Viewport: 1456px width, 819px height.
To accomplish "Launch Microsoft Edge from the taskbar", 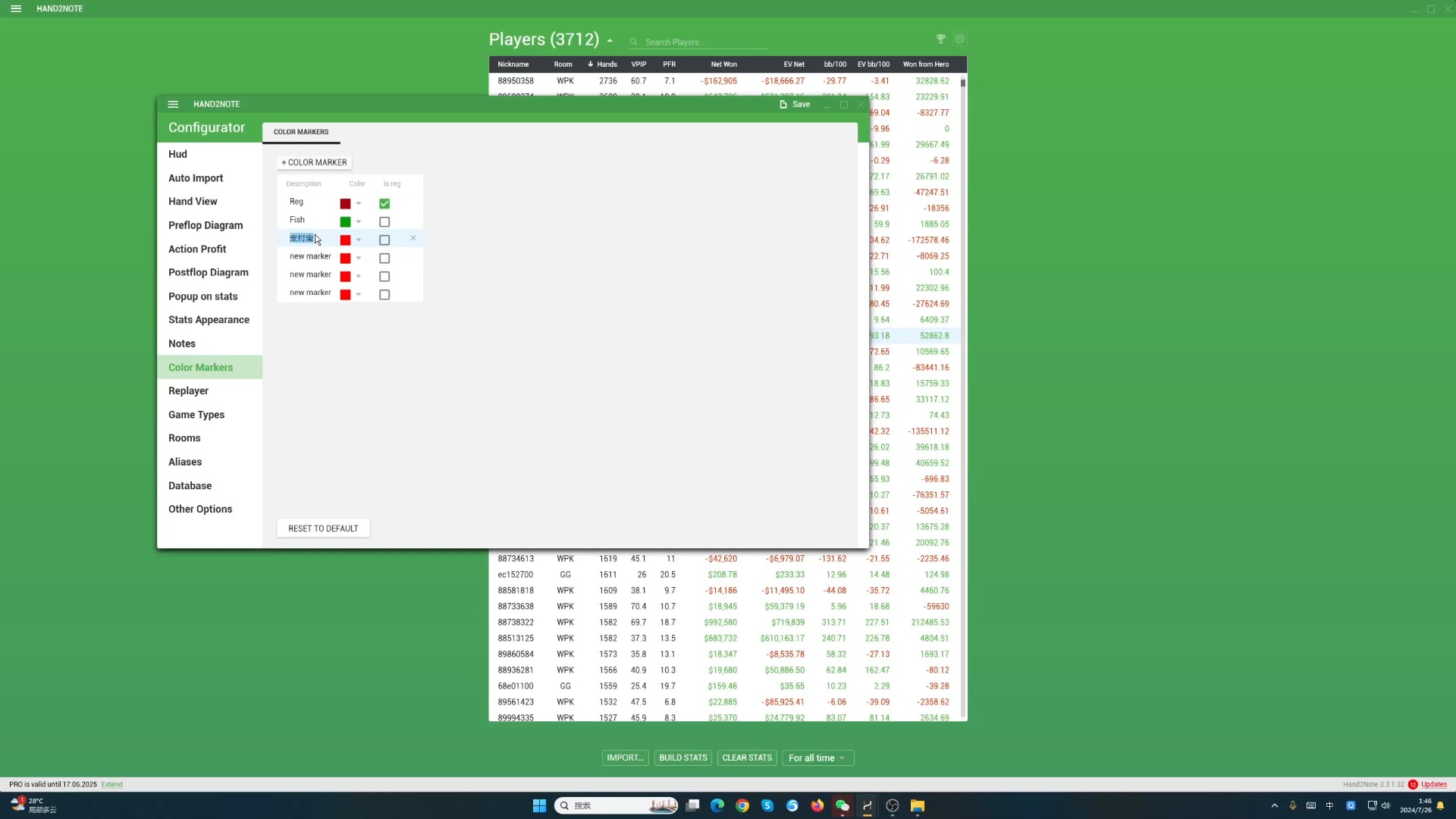I will click(x=717, y=805).
